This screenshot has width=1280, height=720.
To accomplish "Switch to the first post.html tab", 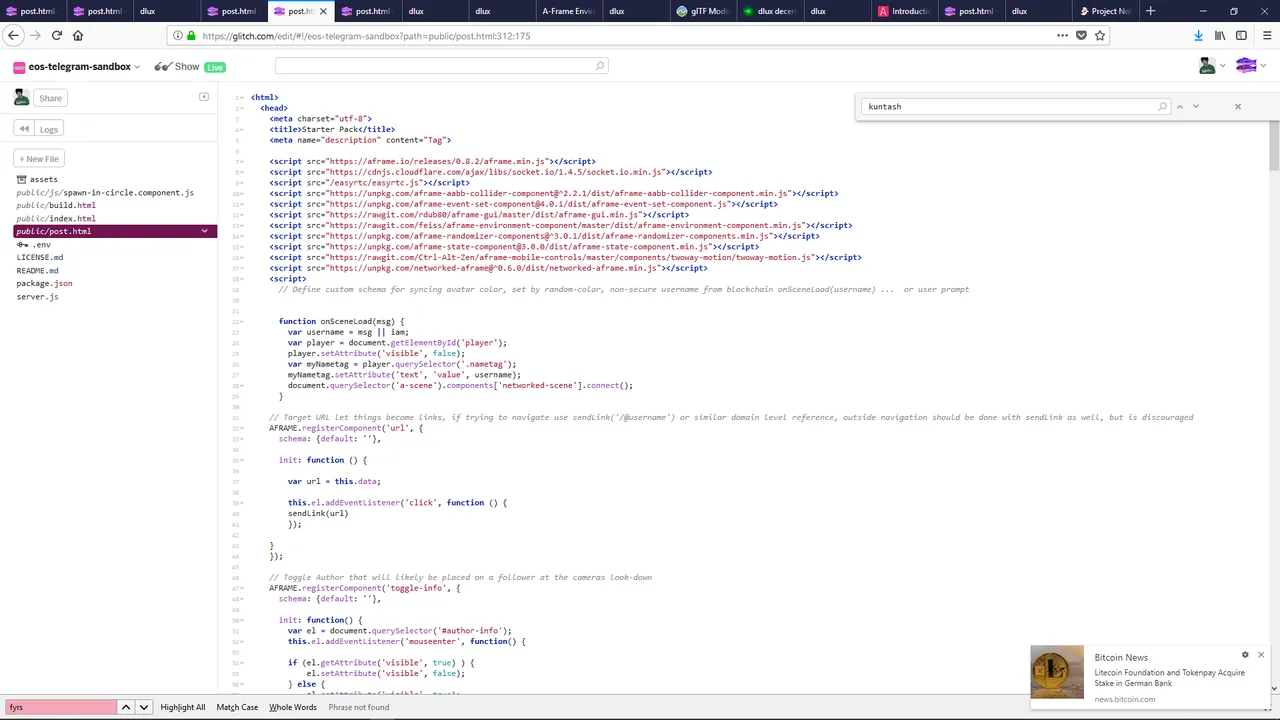I will click(x=32, y=11).
